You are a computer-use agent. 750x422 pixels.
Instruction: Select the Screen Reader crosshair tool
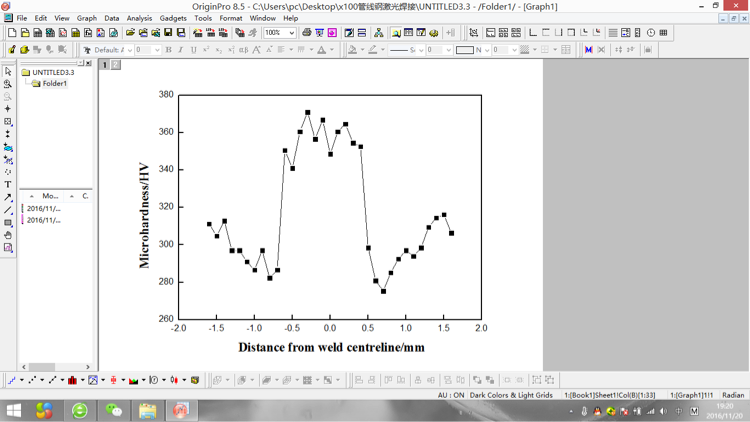point(8,109)
